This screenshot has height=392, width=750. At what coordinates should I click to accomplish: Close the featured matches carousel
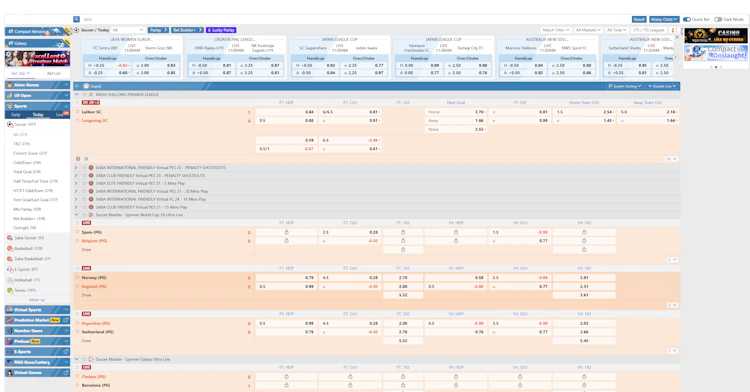point(676,37)
